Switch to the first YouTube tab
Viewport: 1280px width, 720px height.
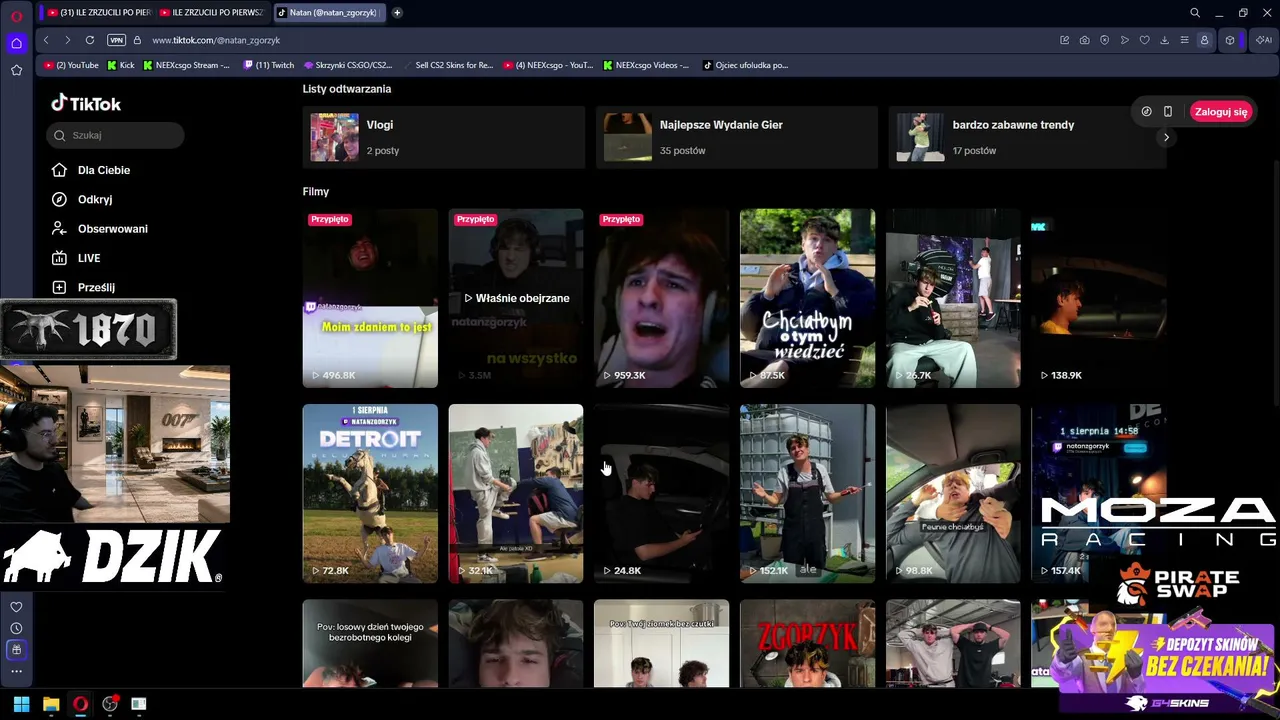point(99,13)
